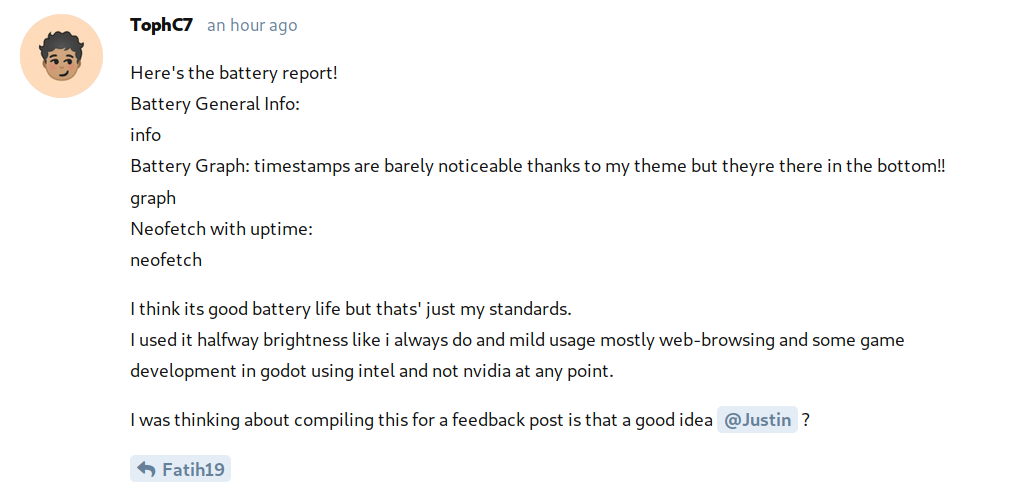
Task: Click the "Battery Graph:" text label
Action: (x=190, y=166)
